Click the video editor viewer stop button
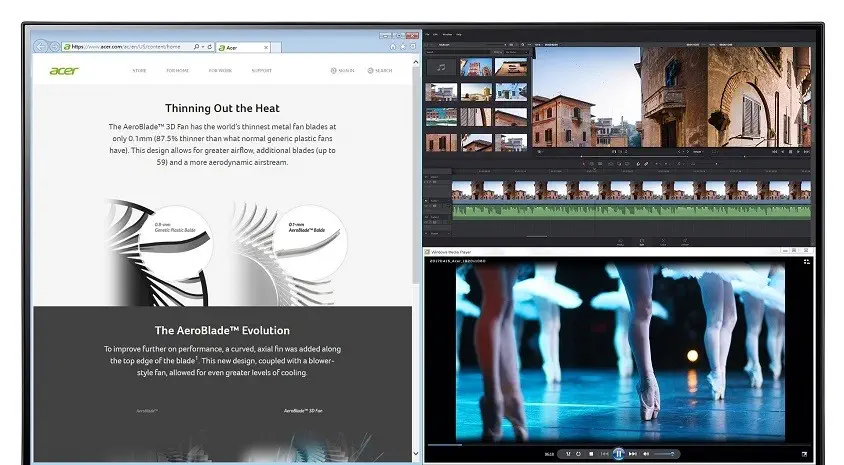 (790, 152)
